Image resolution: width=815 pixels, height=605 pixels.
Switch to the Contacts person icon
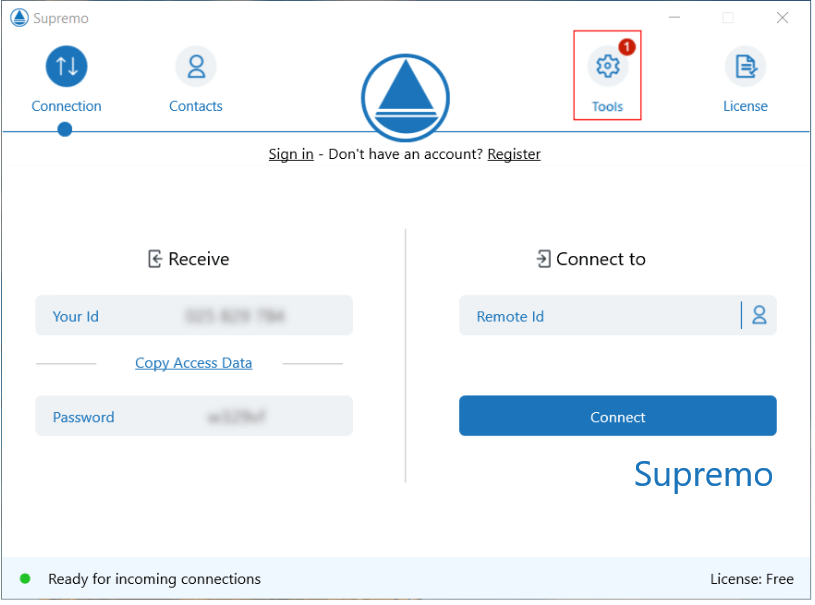coord(196,67)
